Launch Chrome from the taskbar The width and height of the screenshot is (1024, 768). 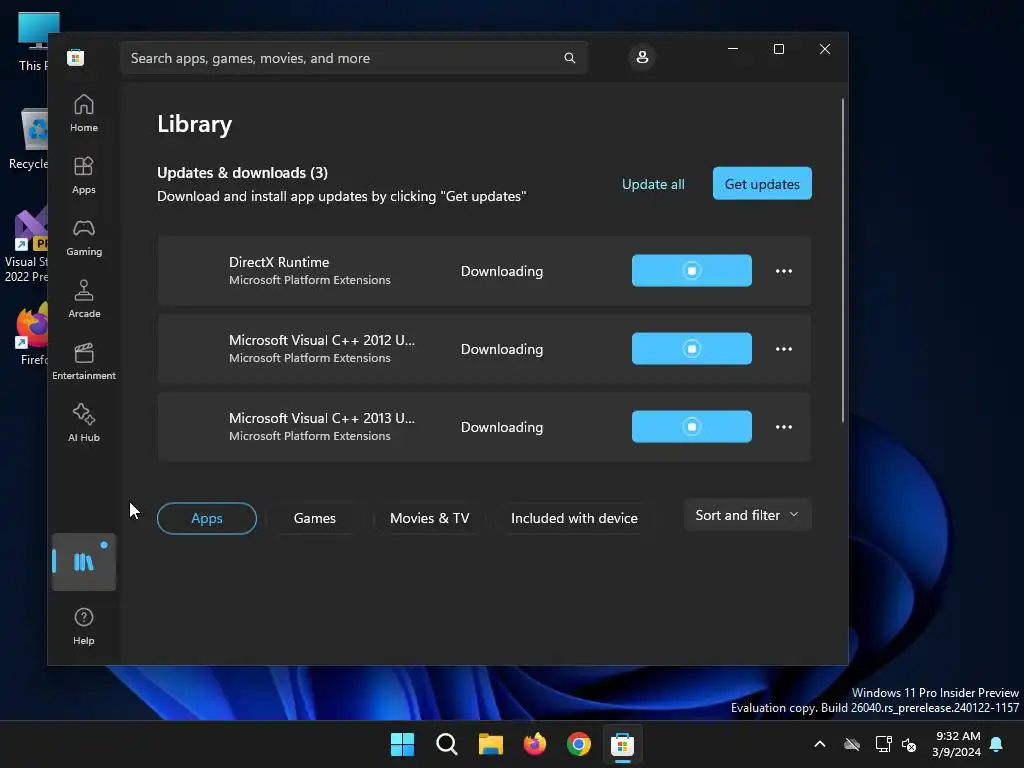click(579, 744)
